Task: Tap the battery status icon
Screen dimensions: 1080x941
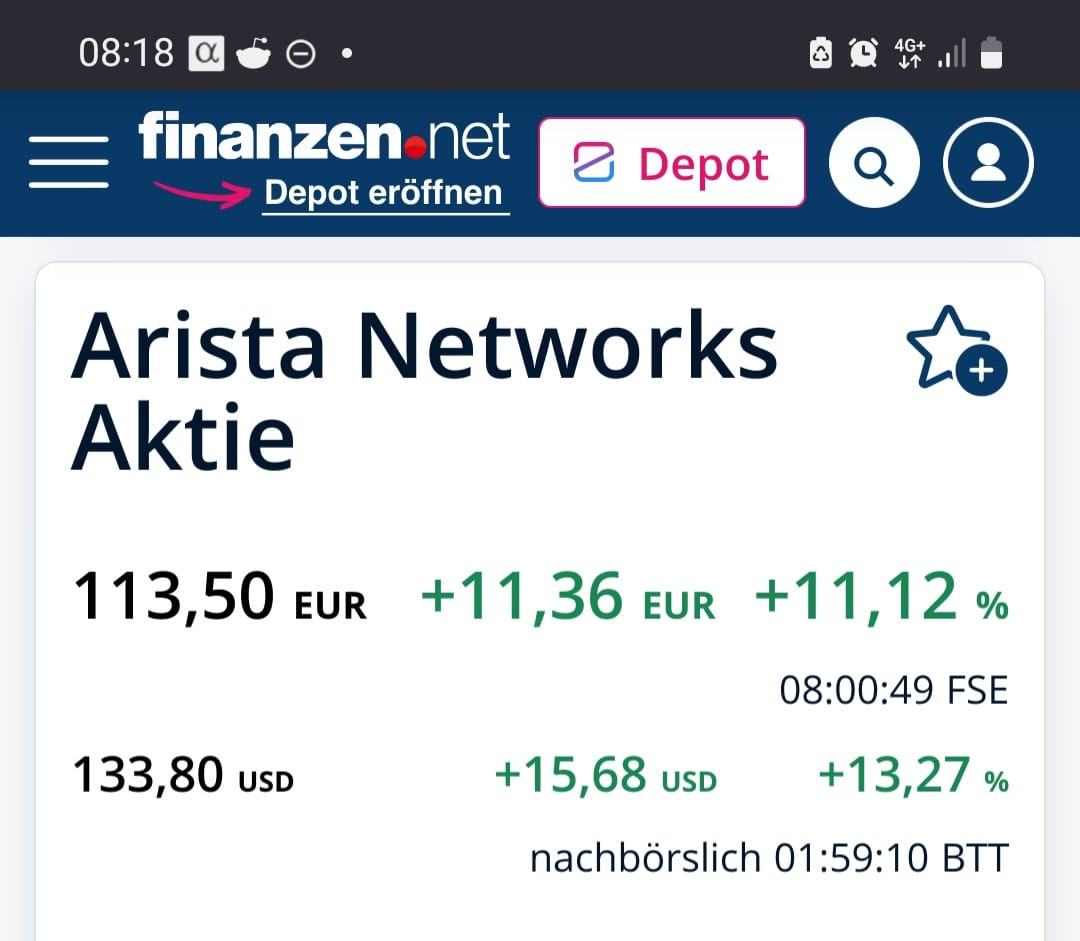Action: point(991,53)
